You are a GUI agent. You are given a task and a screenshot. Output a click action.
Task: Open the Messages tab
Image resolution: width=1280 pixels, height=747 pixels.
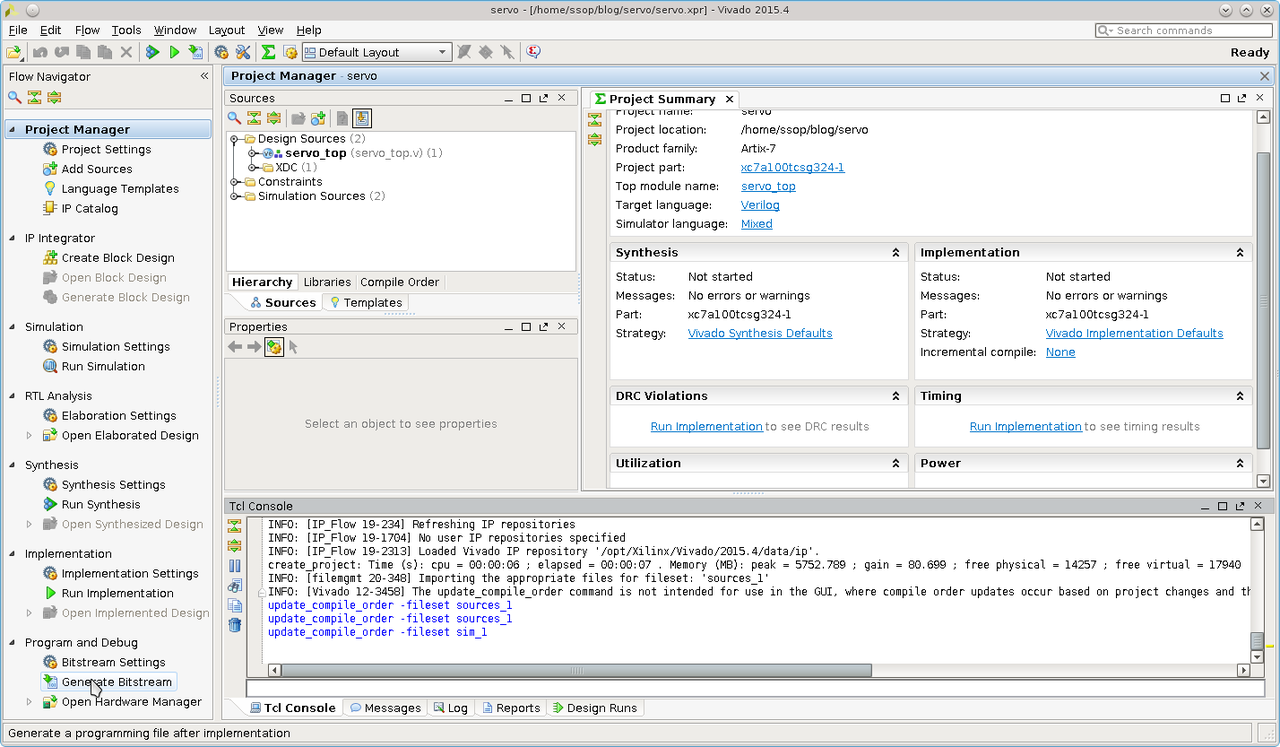[x=385, y=708]
